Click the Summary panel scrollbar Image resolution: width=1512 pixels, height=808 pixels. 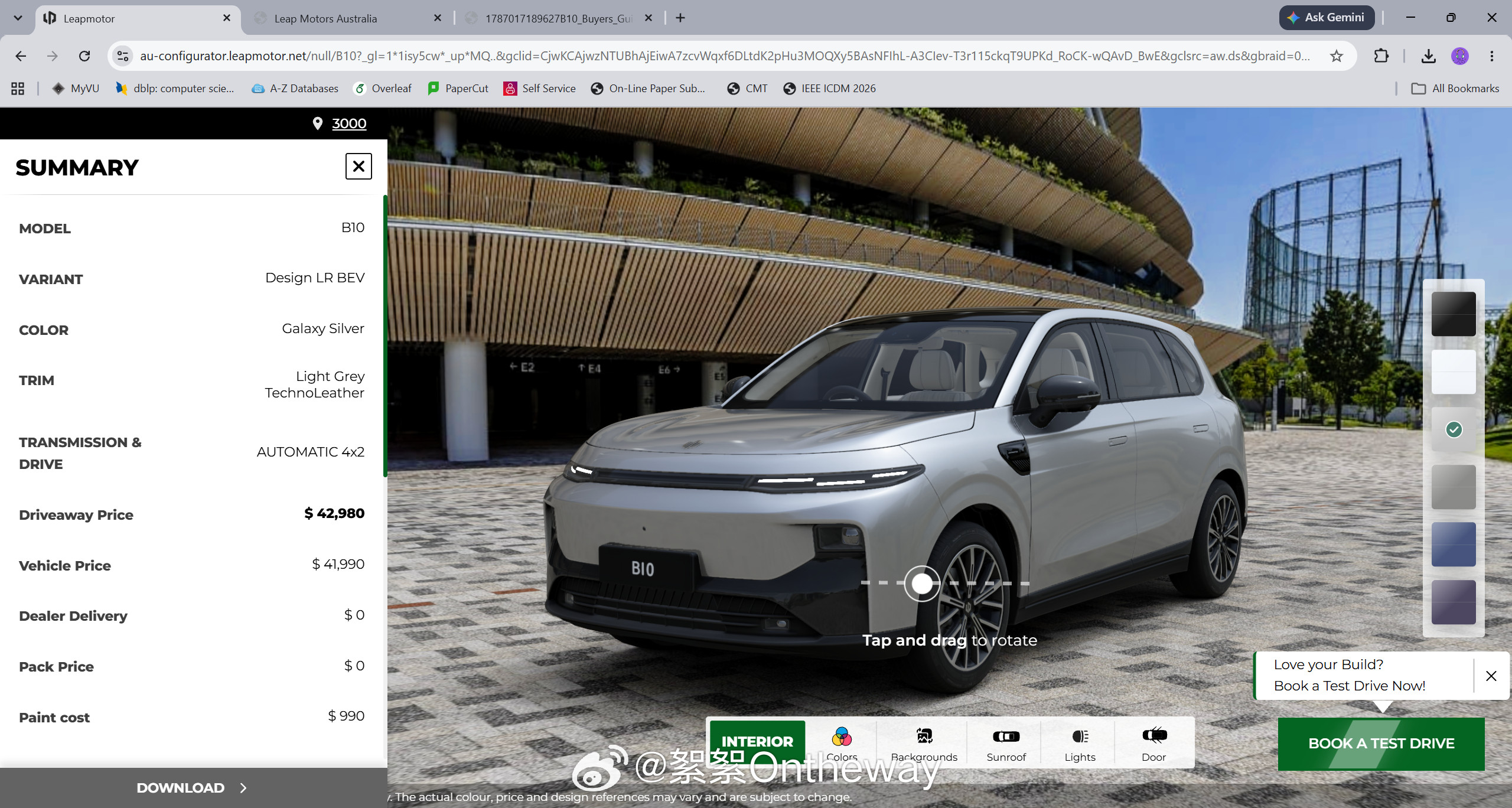click(385, 335)
